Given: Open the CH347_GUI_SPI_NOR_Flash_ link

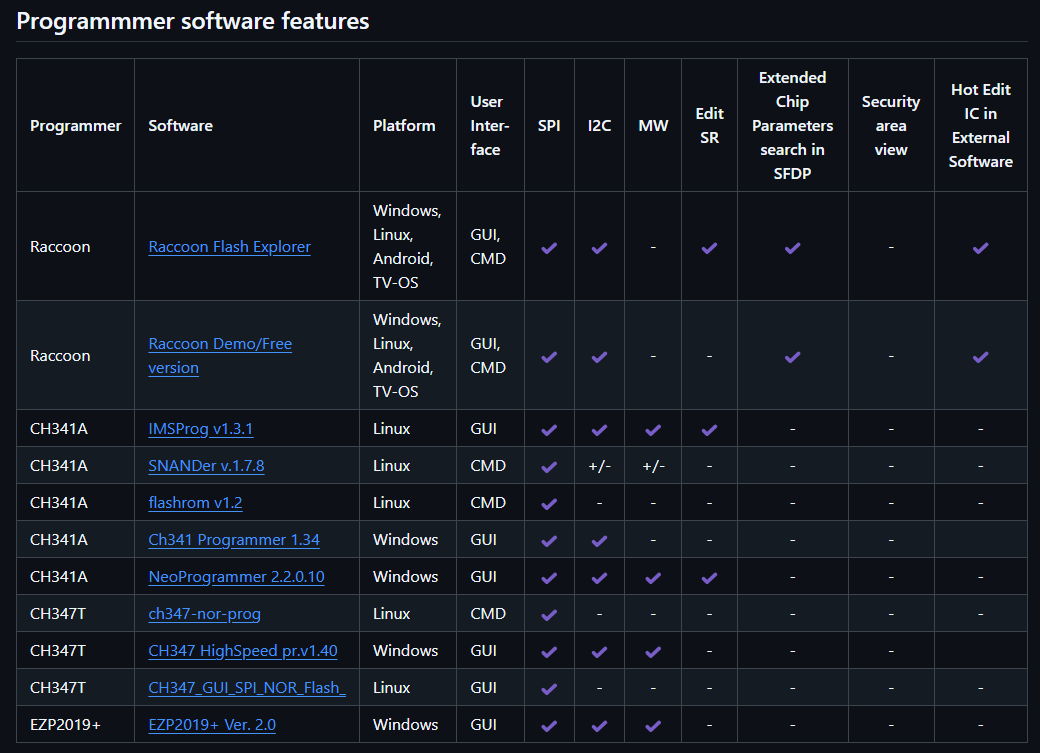Looking at the screenshot, I should pos(247,688).
